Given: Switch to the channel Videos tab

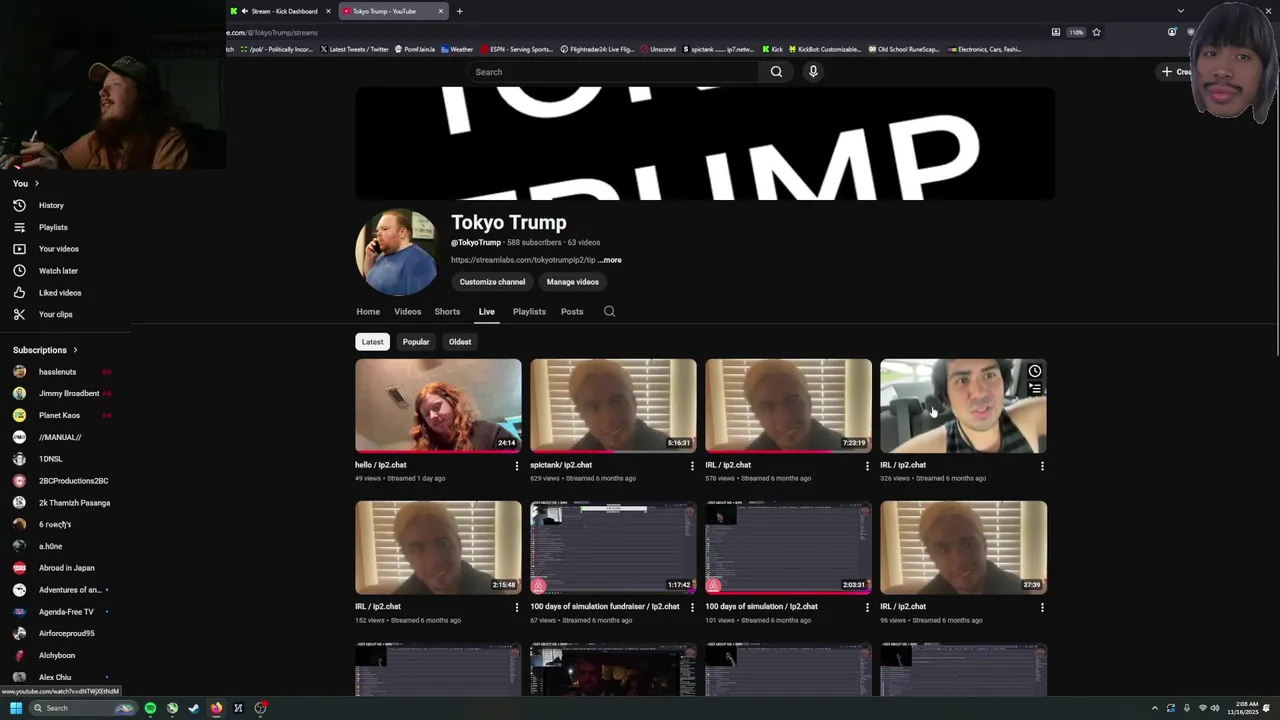Looking at the screenshot, I should pyautogui.click(x=408, y=312).
